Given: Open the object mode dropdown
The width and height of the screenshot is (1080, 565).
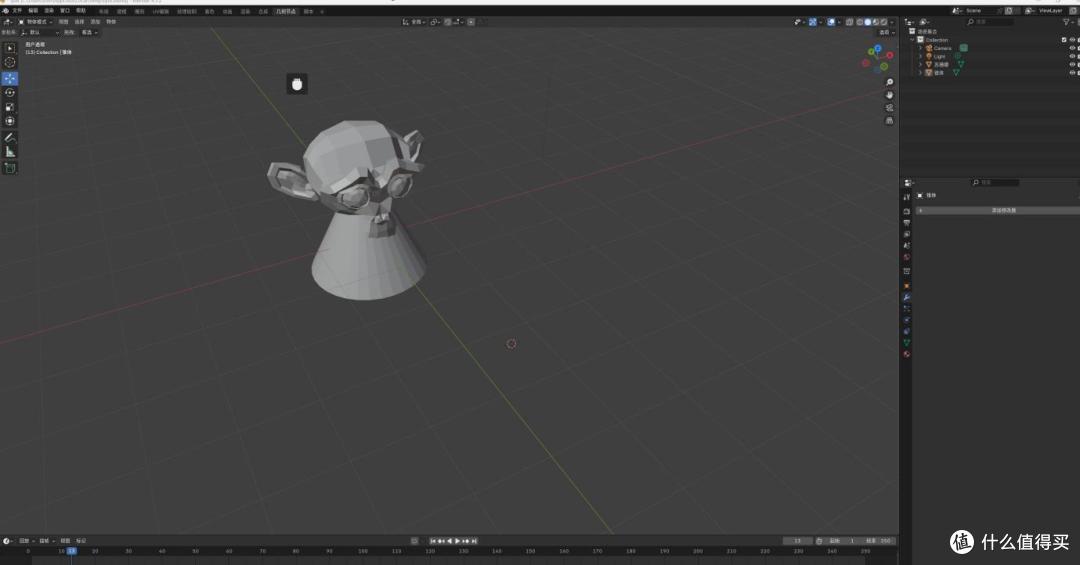Looking at the screenshot, I should 35,22.
